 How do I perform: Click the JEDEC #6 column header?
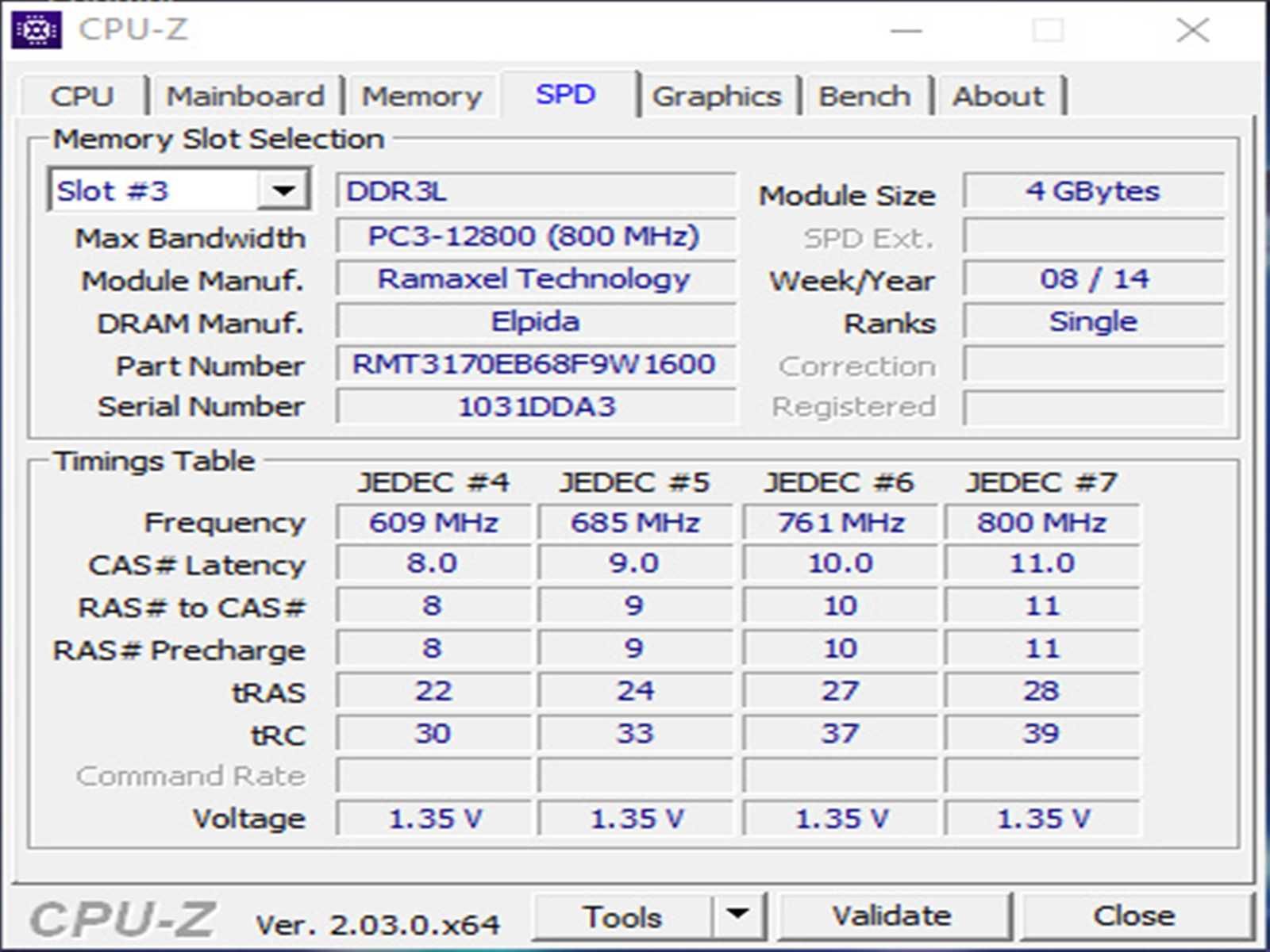pos(839,482)
